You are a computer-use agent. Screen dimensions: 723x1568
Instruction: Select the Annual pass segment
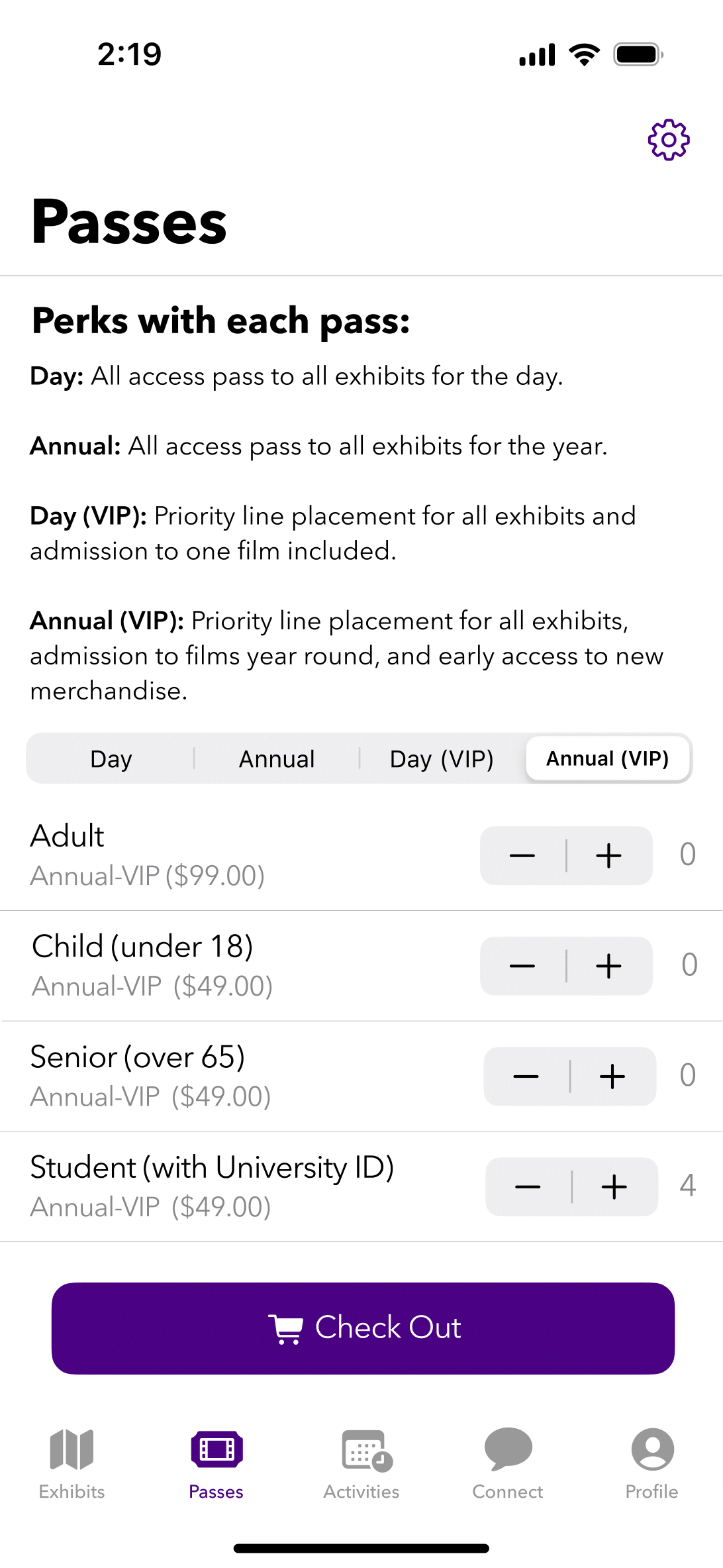277,758
